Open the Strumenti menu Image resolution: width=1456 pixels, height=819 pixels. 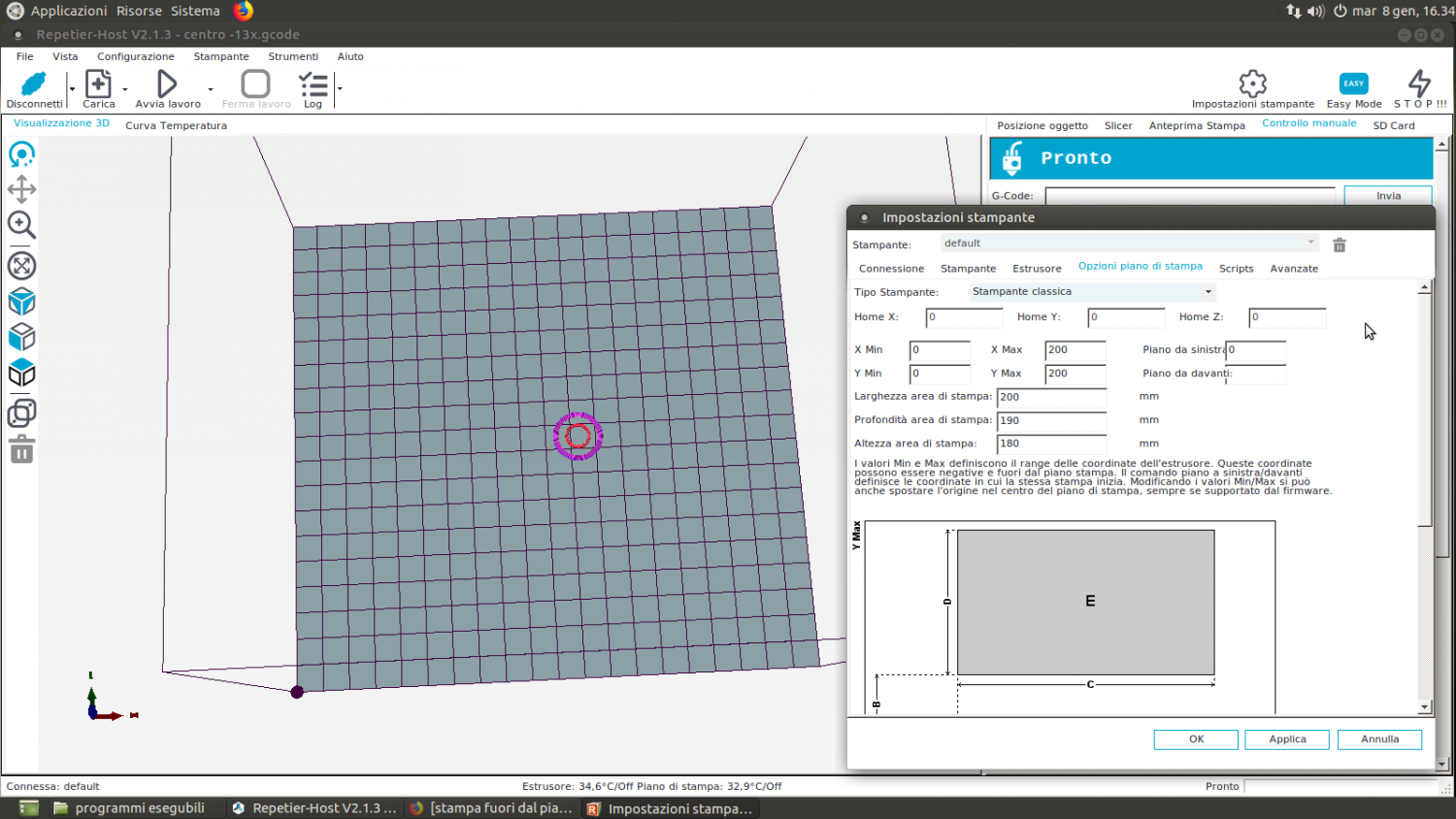[x=293, y=56]
